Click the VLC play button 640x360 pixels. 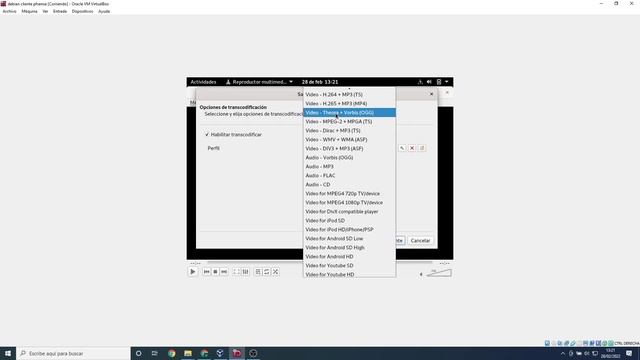(x=193, y=272)
